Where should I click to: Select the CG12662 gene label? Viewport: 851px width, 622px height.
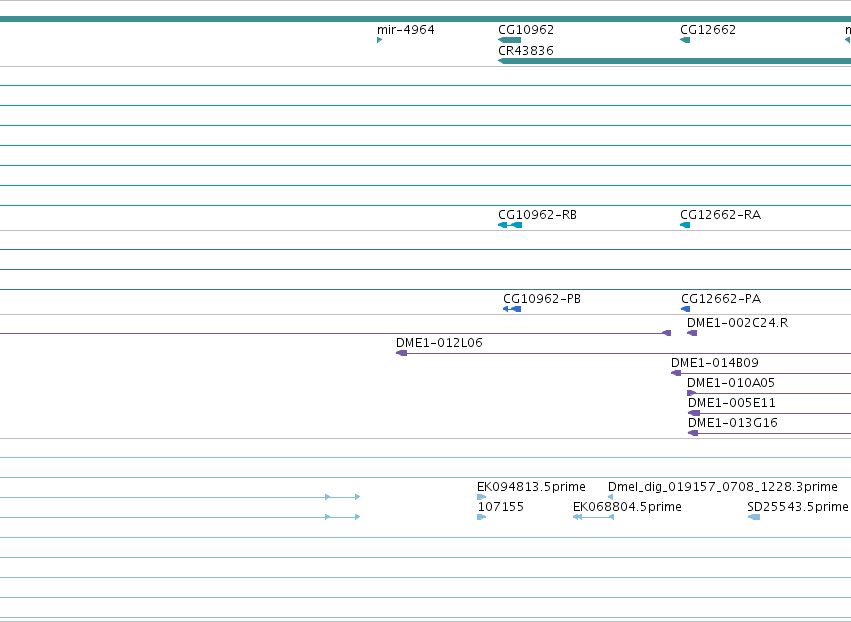pyautogui.click(x=708, y=30)
